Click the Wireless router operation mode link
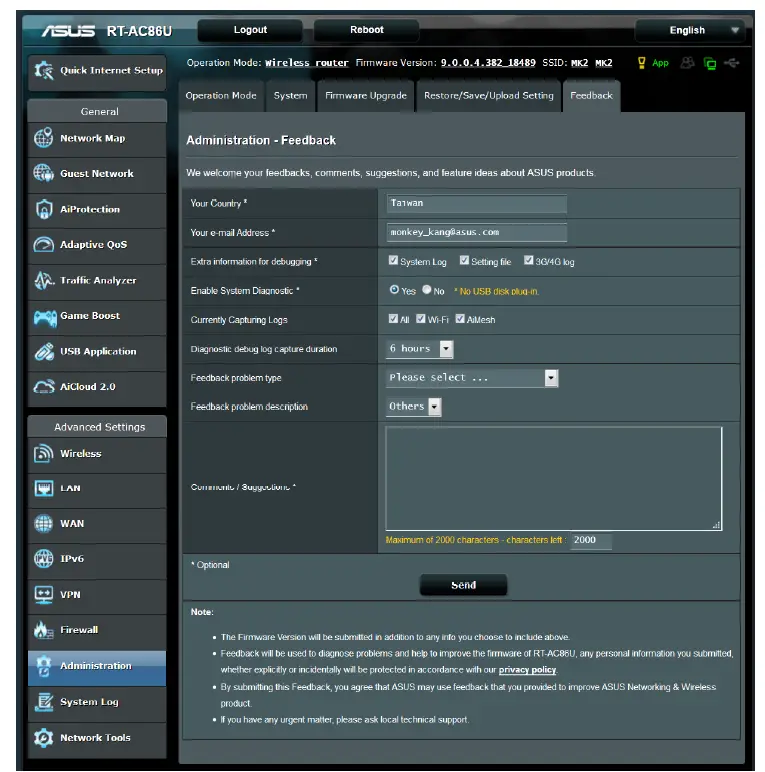 click(x=307, y=63)
